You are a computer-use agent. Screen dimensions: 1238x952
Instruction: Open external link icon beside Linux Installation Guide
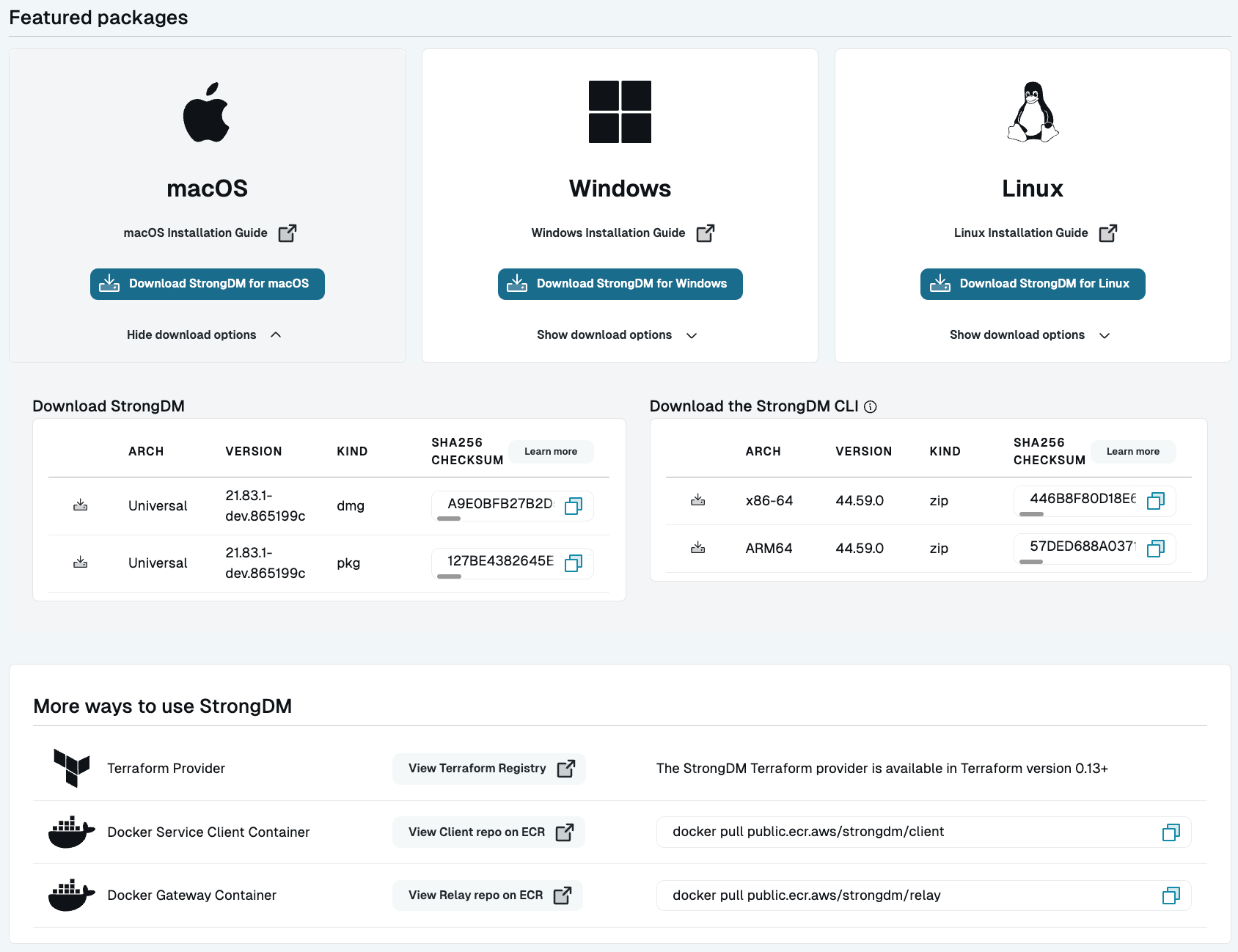(1108, 233)
